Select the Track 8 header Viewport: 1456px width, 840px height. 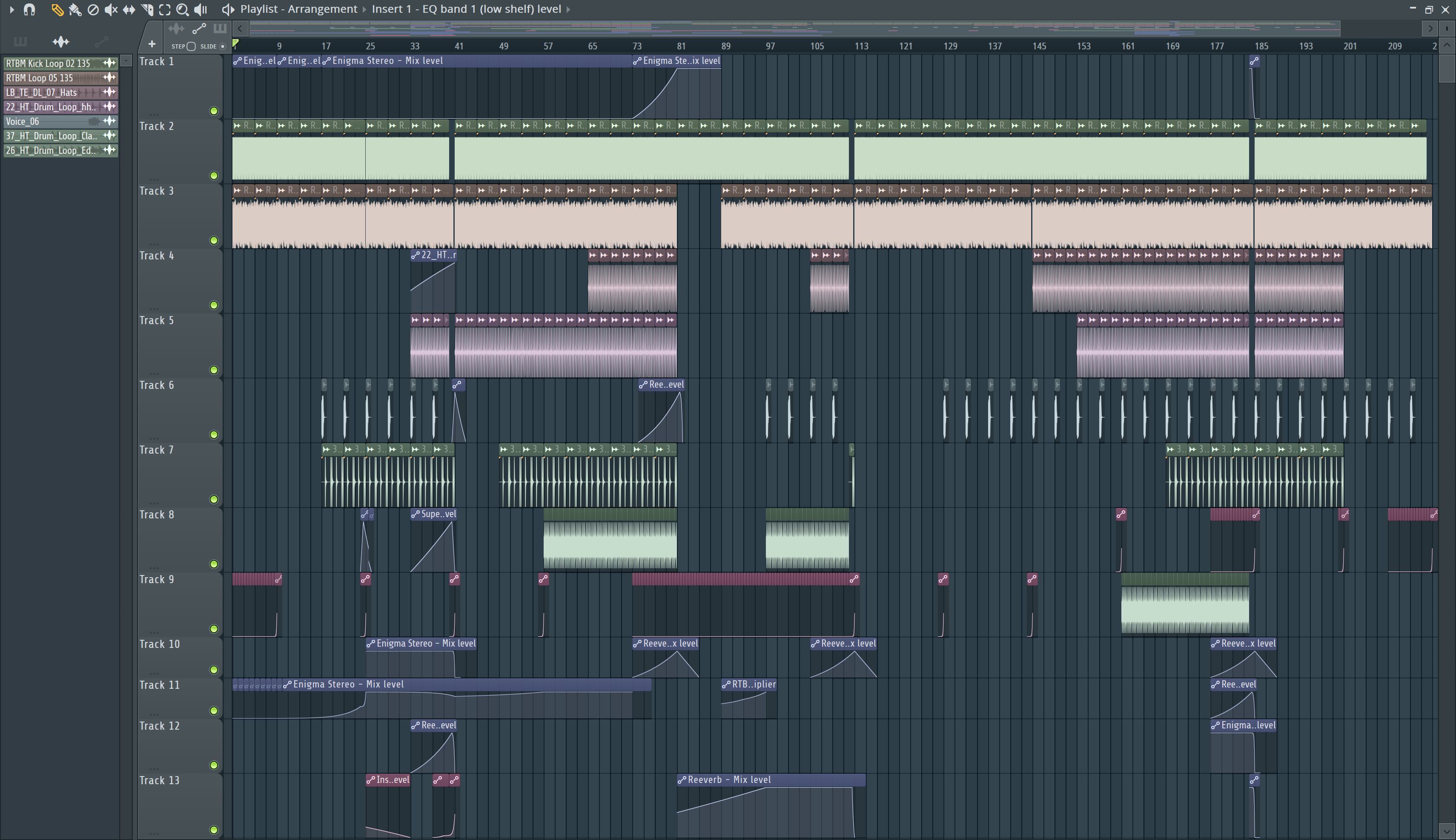point(180,540)
